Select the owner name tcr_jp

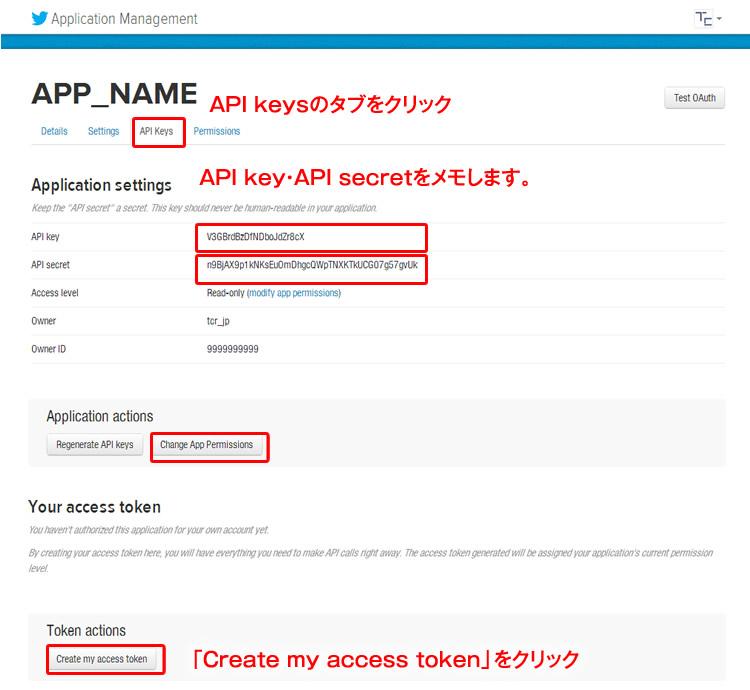(218, 321)
